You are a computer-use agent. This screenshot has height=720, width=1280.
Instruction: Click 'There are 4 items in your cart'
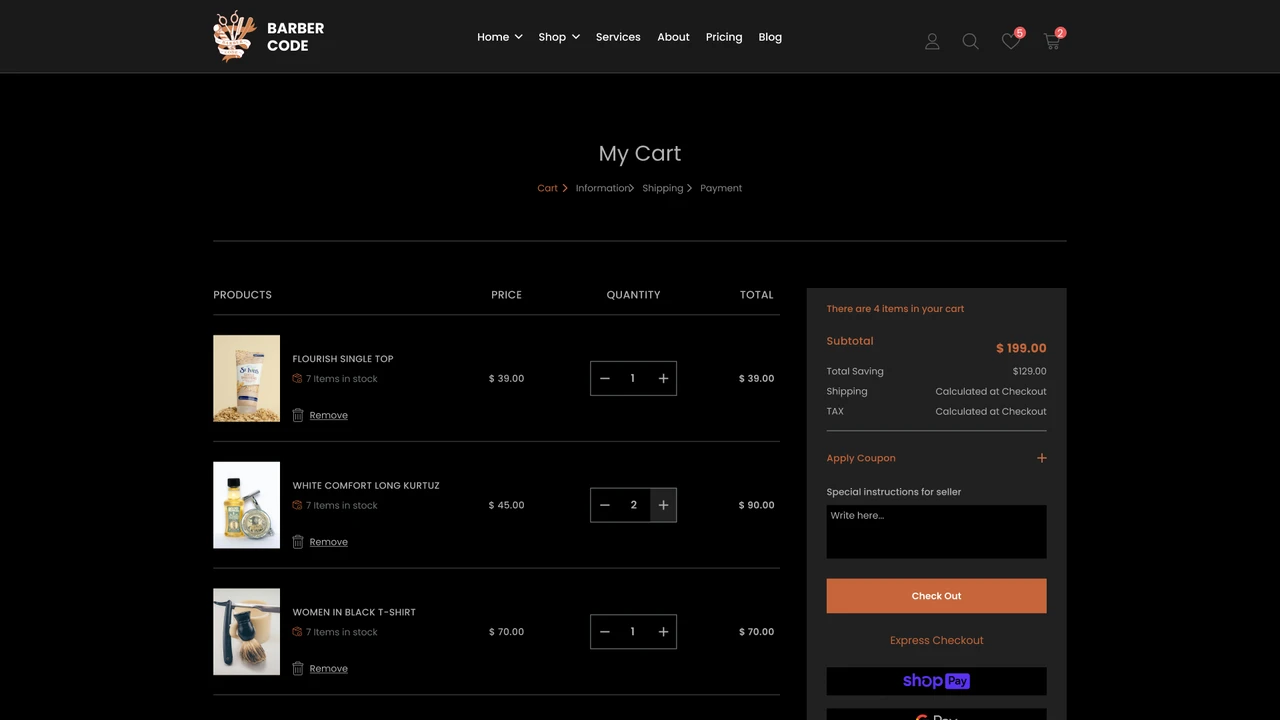(895, 309)
